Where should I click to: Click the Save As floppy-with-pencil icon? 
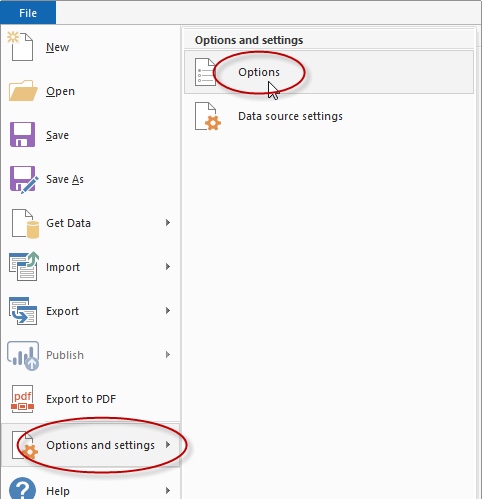click(23, 180)
